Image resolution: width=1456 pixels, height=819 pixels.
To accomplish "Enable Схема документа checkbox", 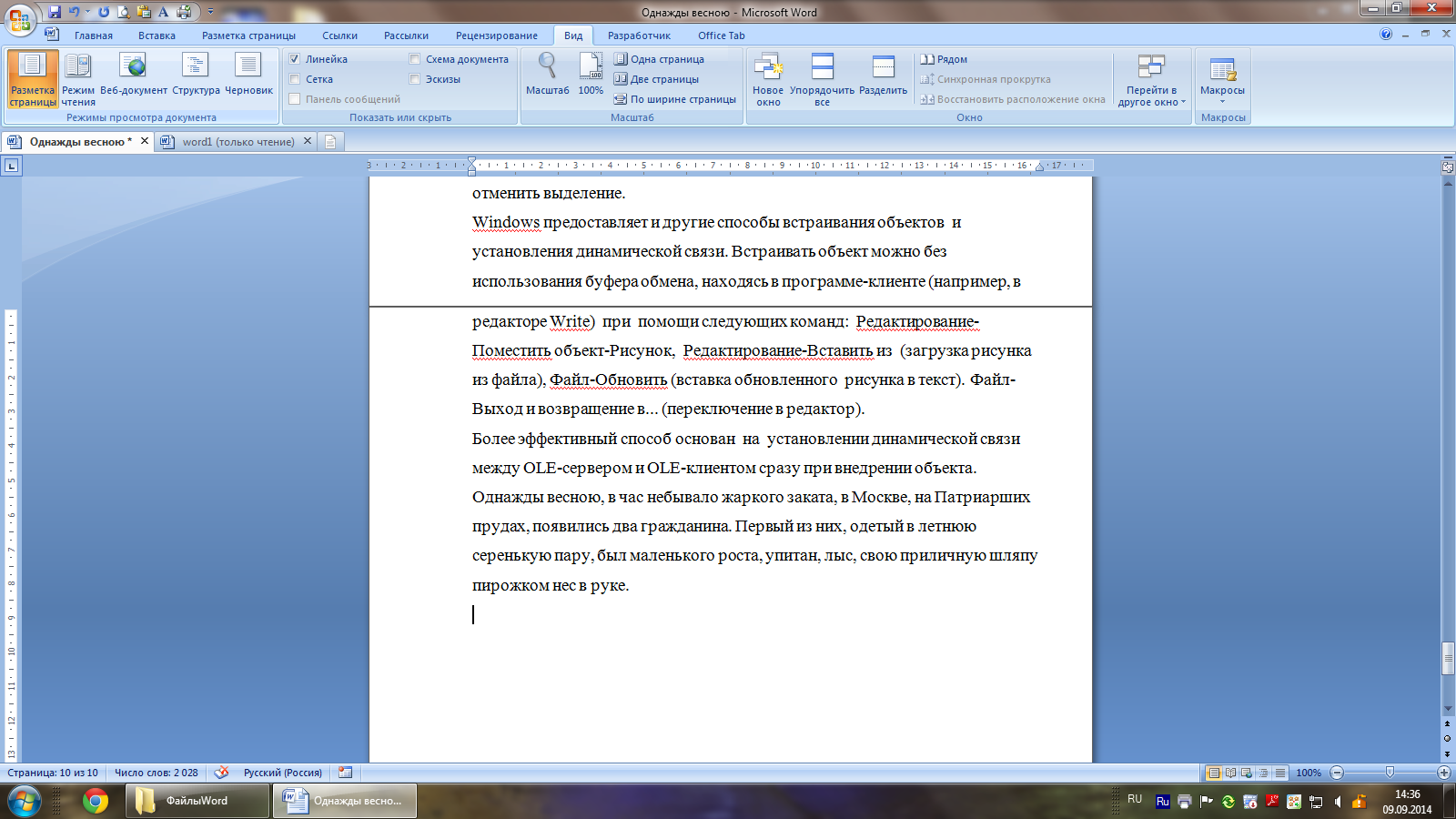I will click(x=415, y=59).
